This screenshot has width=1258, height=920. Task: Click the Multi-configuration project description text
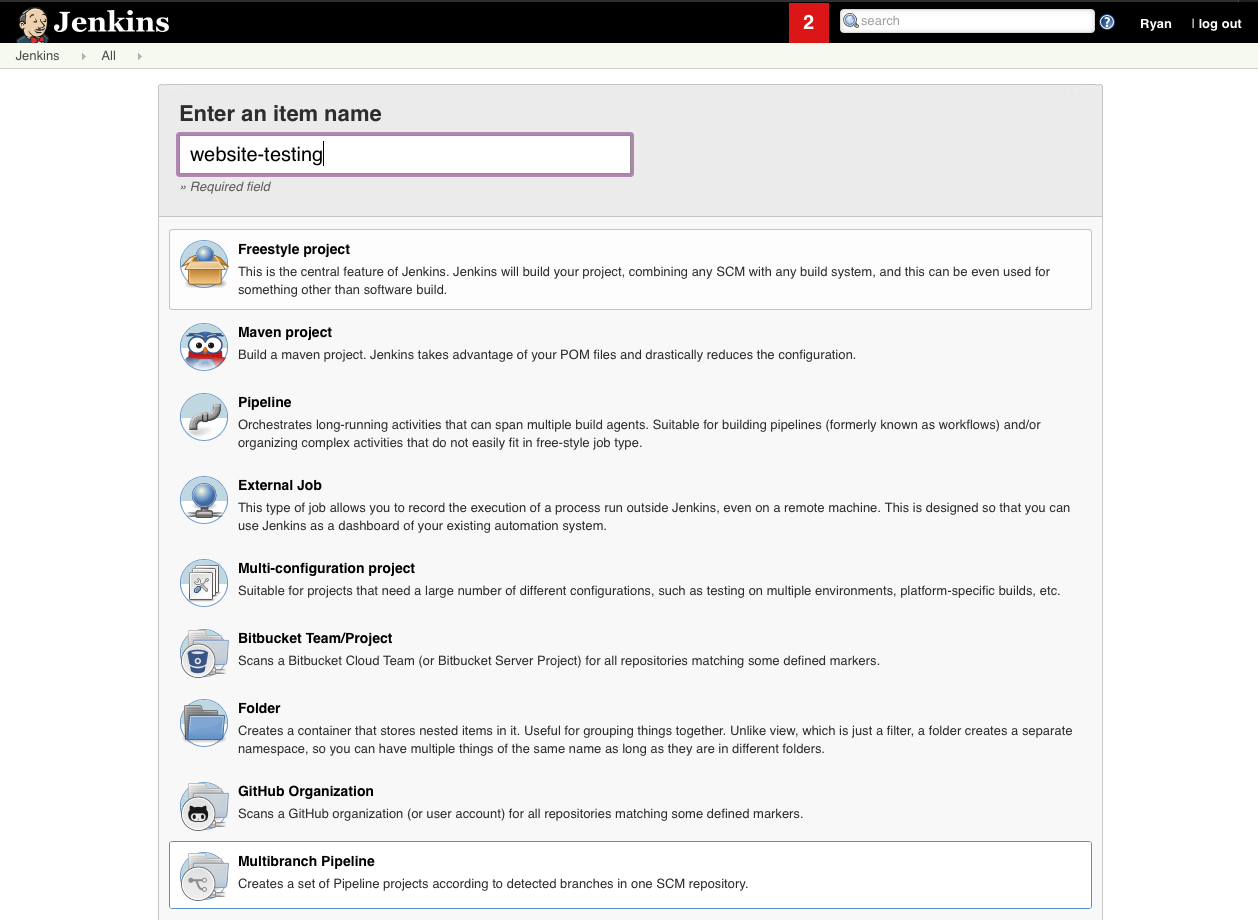[x=649, y=591]
